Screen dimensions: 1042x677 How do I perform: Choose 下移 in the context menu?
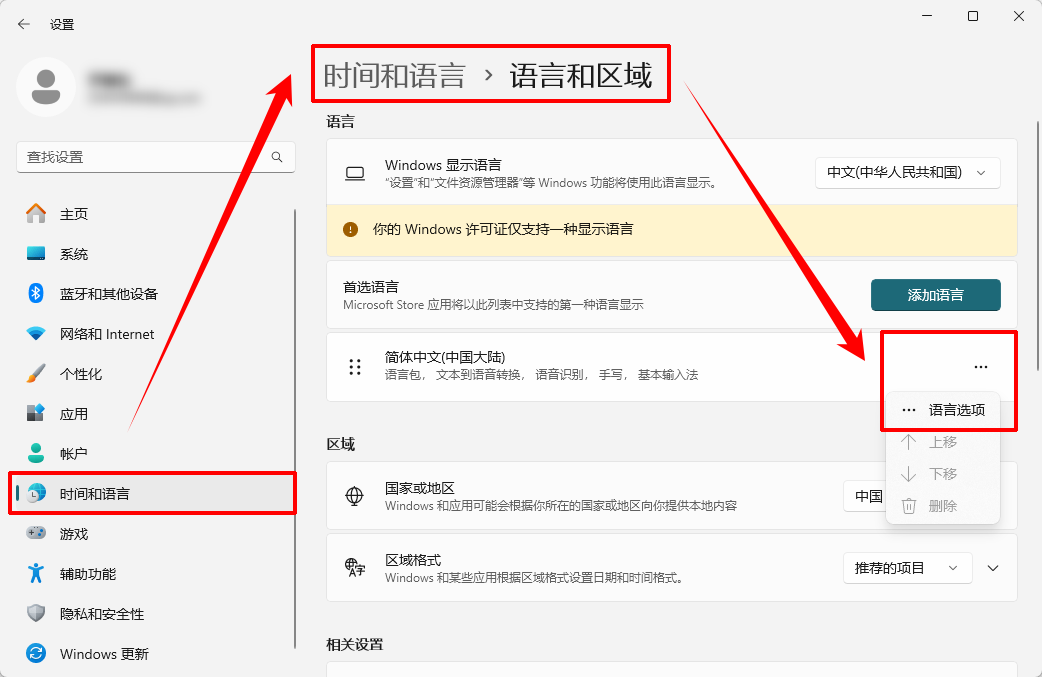pos(943,474)
